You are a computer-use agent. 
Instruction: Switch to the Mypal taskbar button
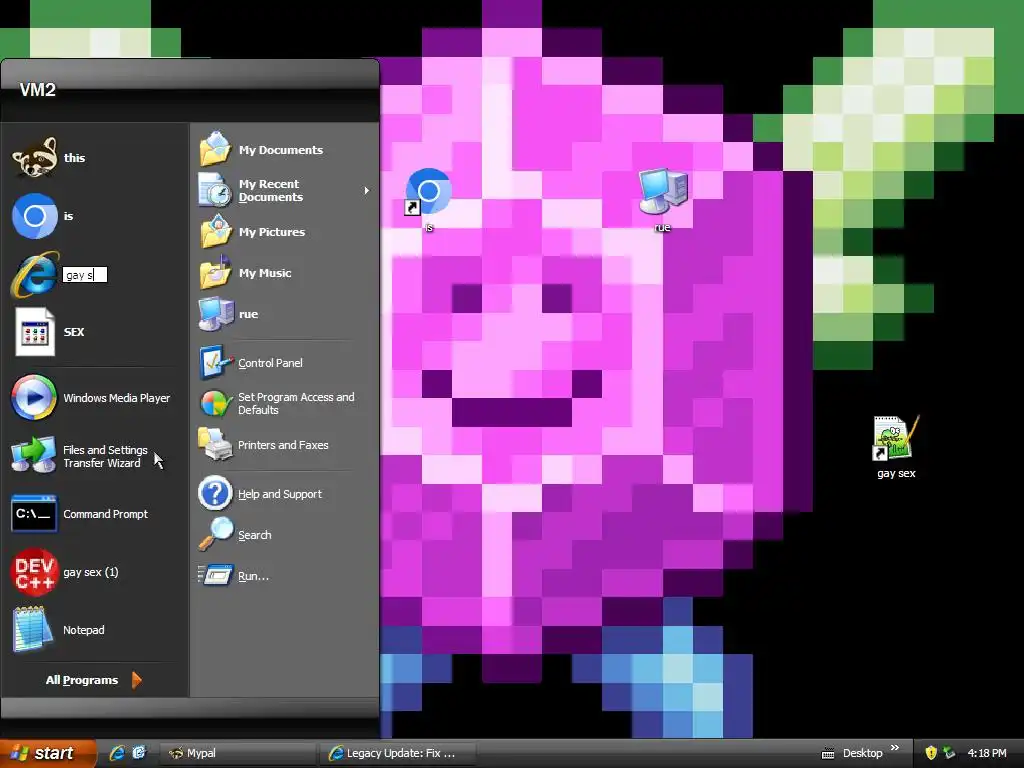click(x=239, y=753)
